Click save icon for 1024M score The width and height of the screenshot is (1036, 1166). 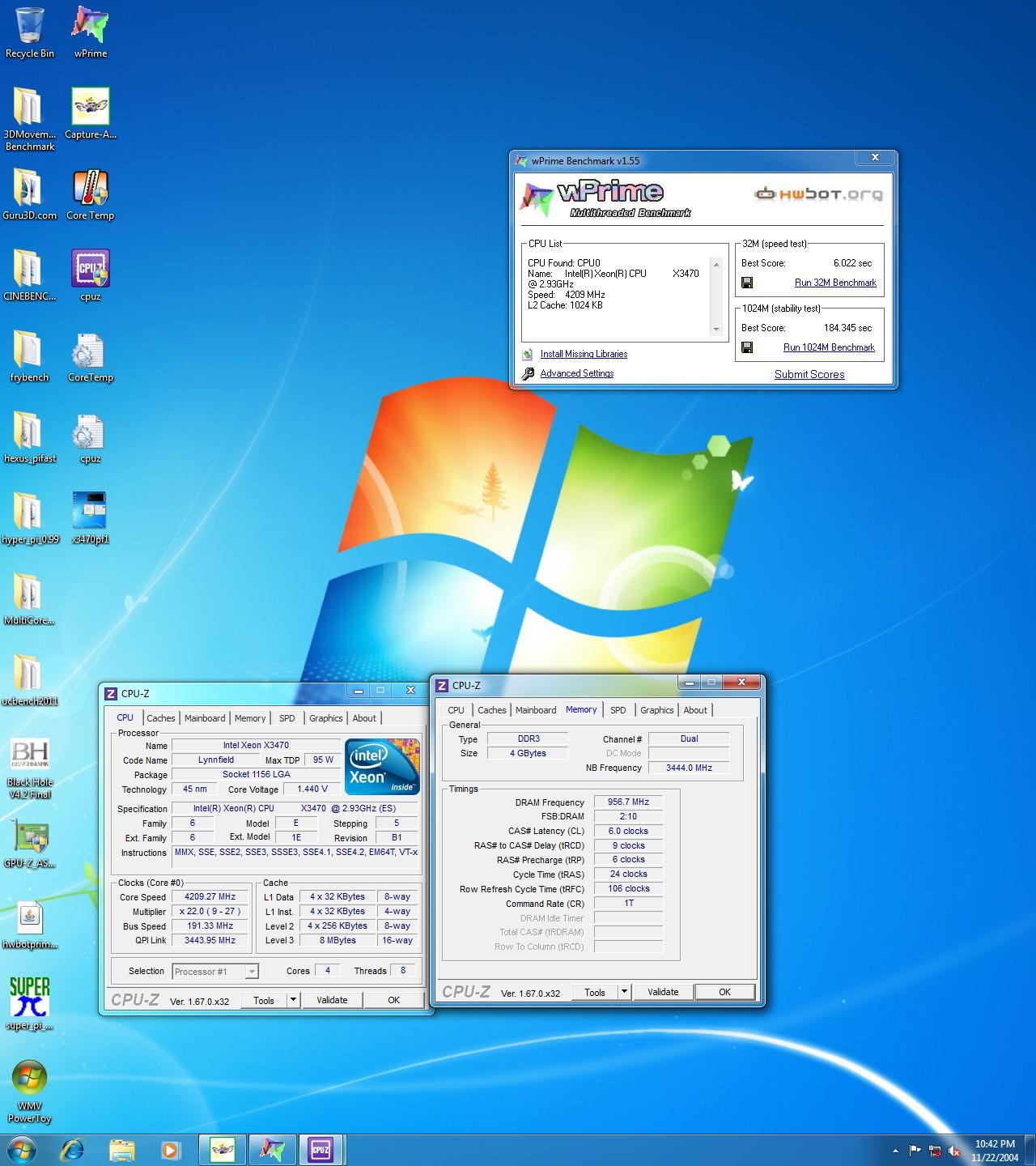point(747,347)
